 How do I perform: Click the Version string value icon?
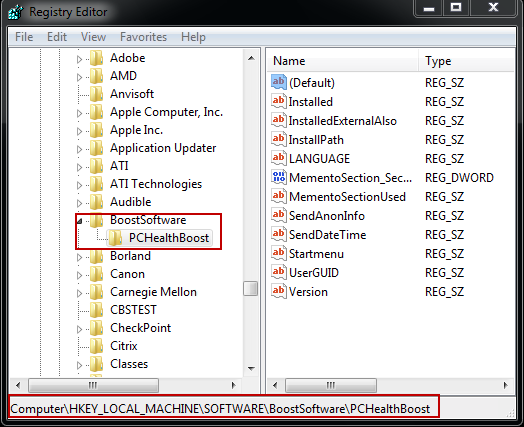point(279,291)
